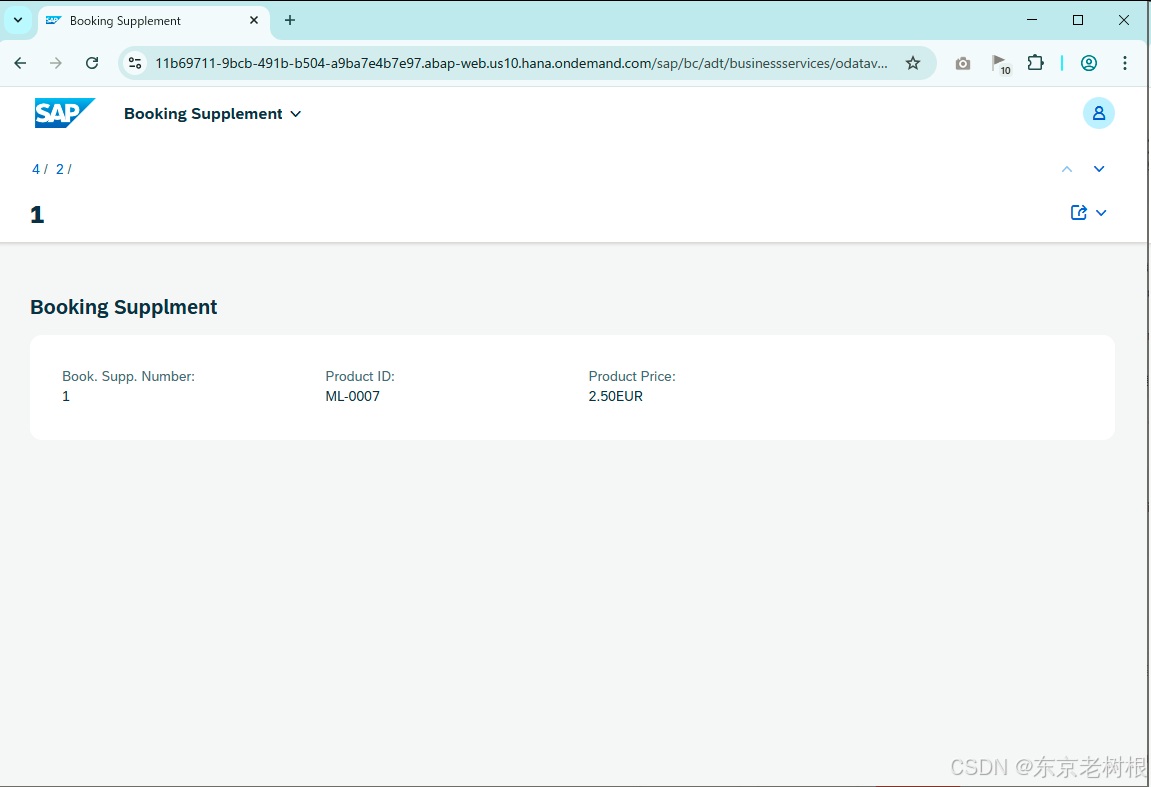The image size is (1151, 787).
Task: Open the user profile avatar
Action: (x=1098, y=113)
